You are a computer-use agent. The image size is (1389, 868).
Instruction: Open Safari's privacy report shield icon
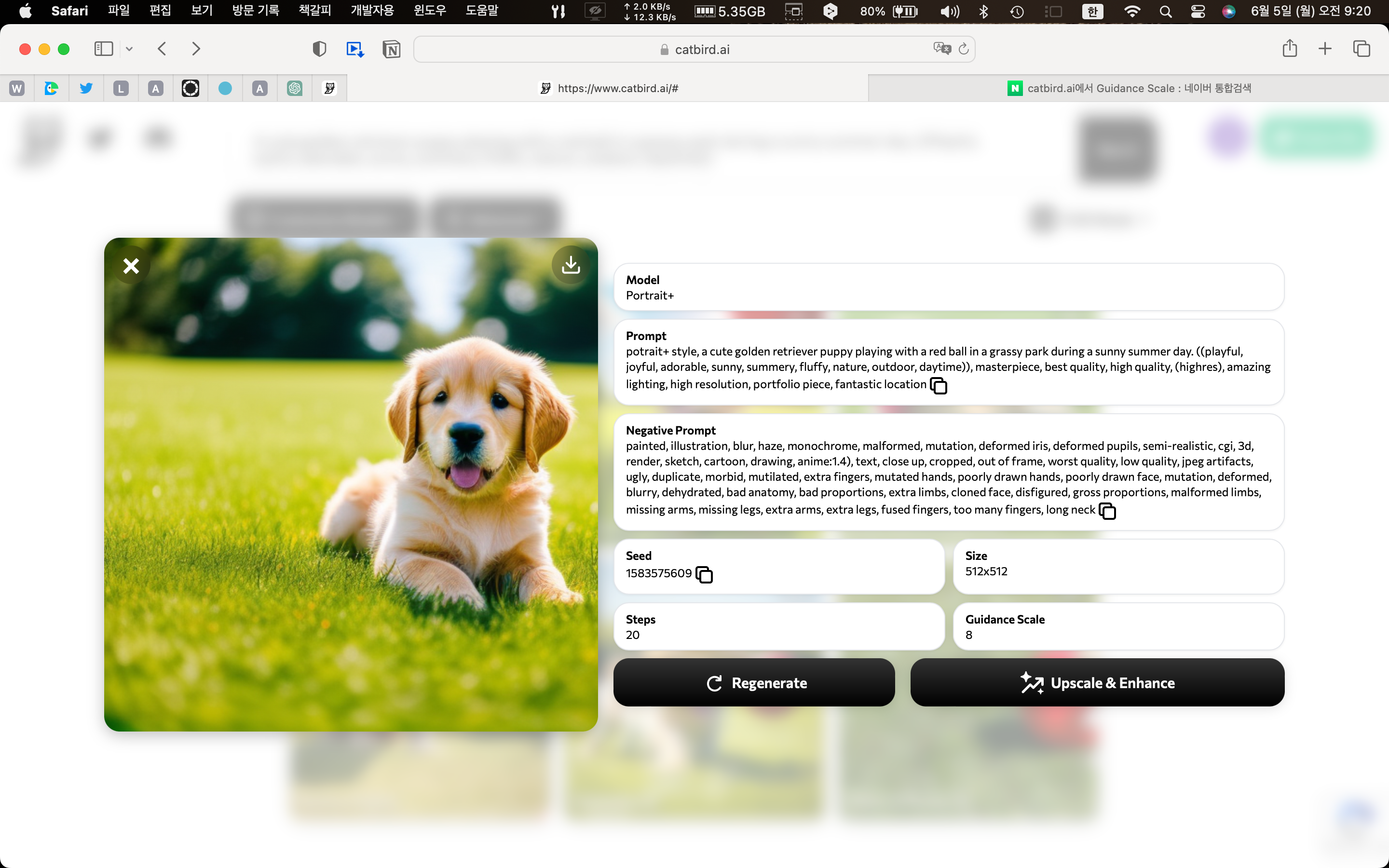pos(319,49)
